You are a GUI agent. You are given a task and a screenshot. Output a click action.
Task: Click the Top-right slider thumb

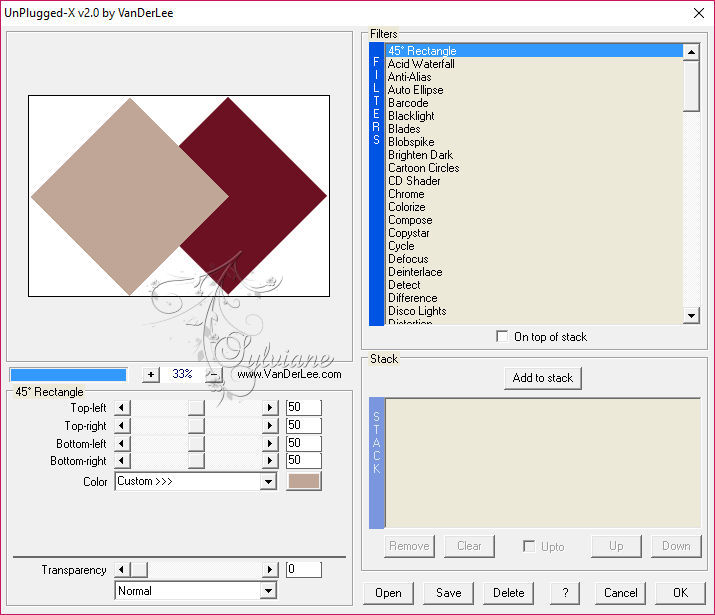196,425
